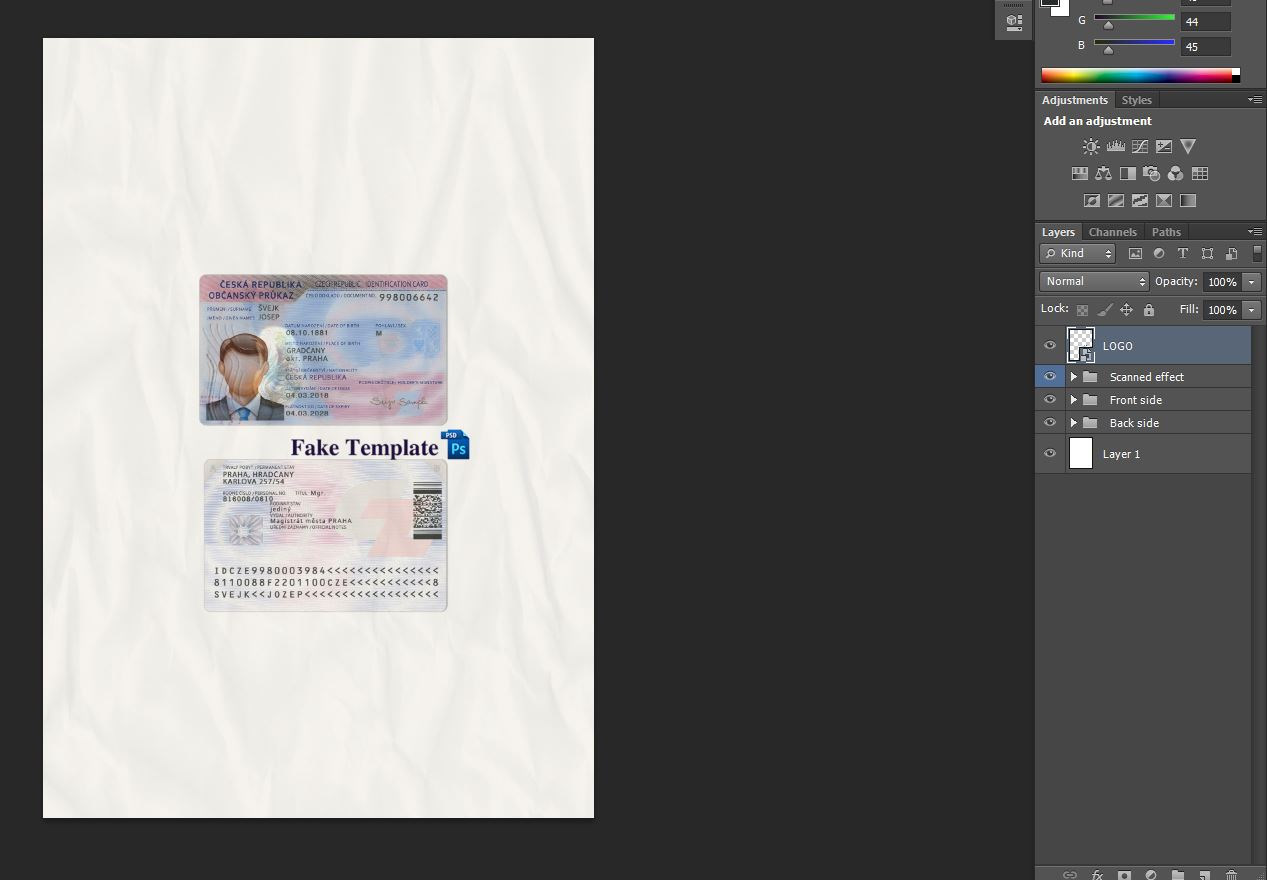Hide the LOGO layer

[1050, 346]
